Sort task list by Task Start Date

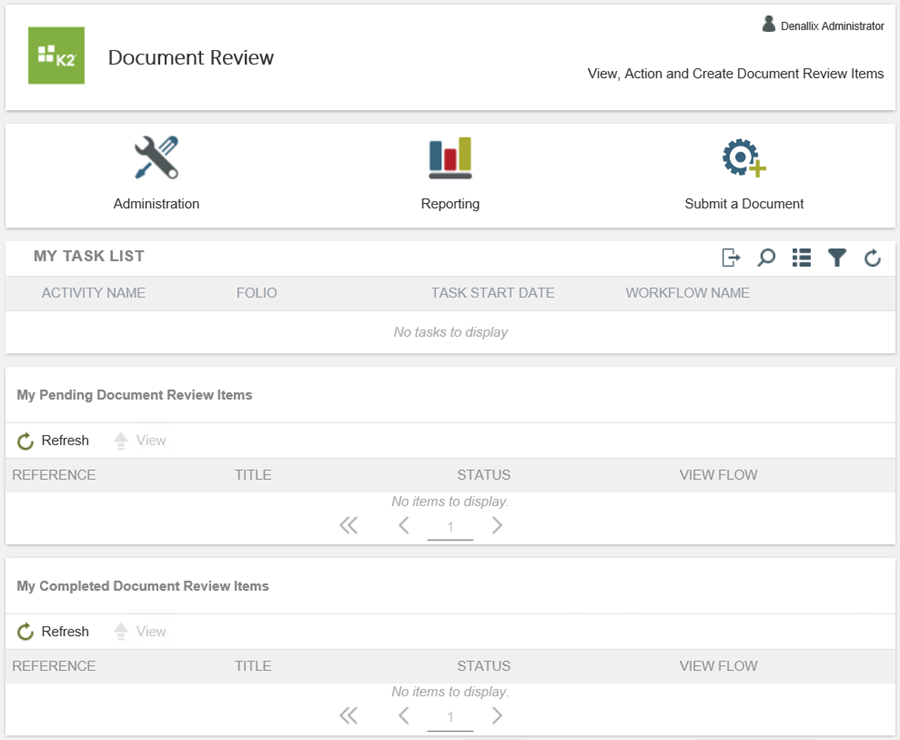click(x=492, y=293)
